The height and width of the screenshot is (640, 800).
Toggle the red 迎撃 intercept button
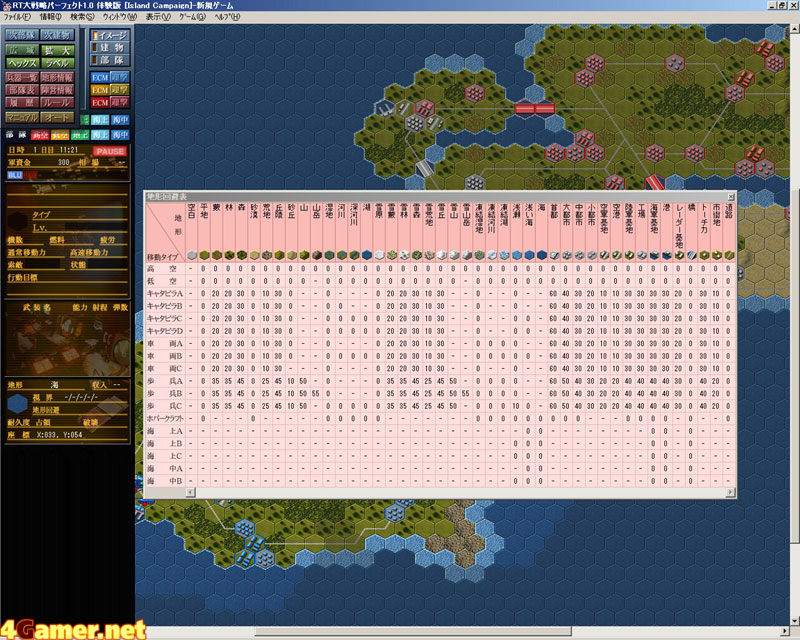click(119, 102)
